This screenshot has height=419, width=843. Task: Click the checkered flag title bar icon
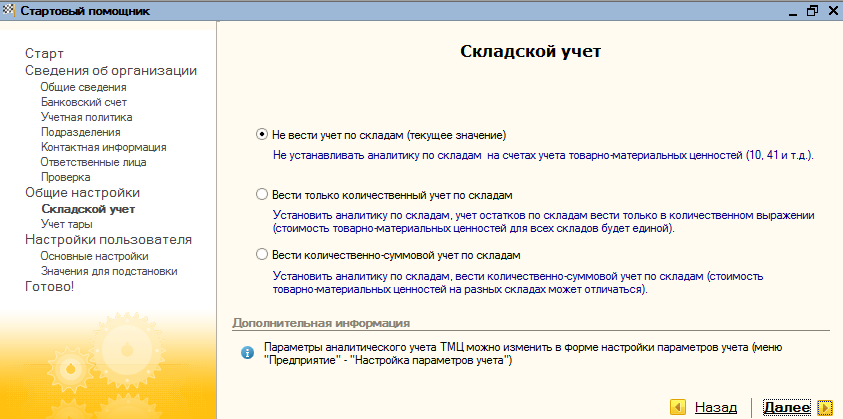(9, 11)
